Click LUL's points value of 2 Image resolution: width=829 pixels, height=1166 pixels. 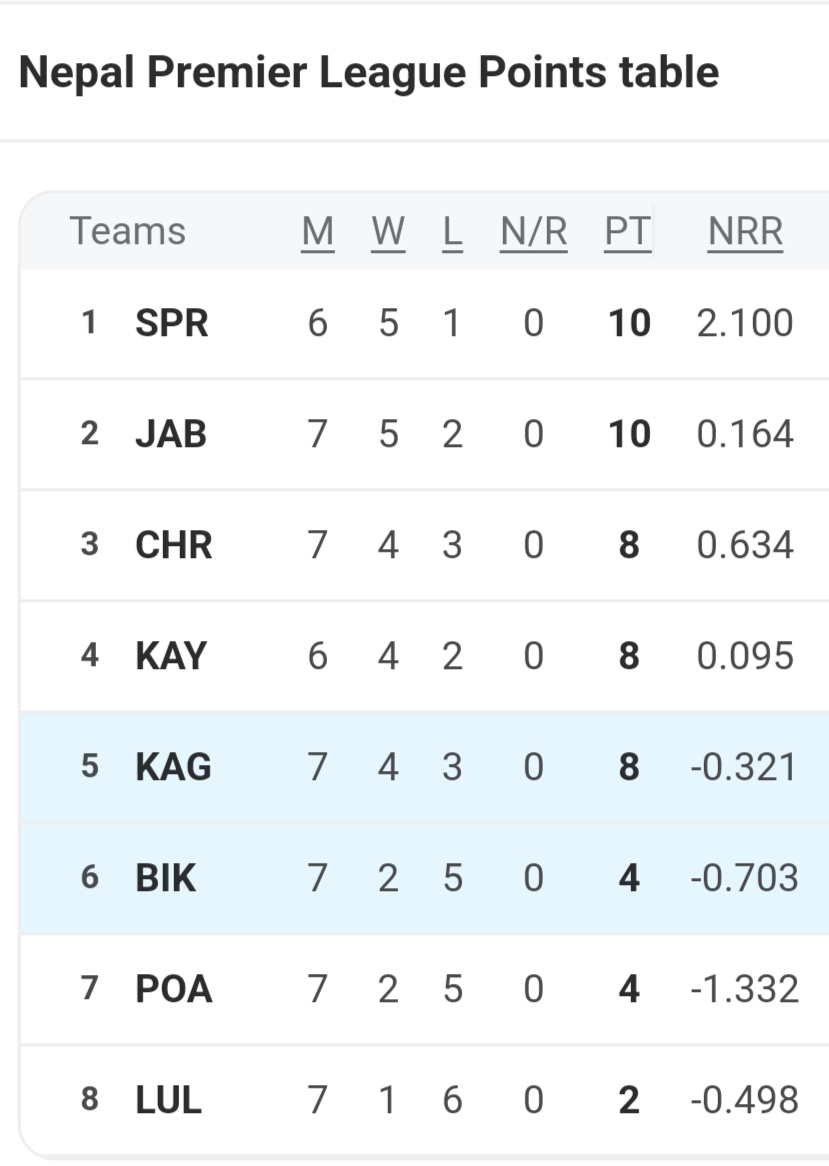(x=629, y=1100)
